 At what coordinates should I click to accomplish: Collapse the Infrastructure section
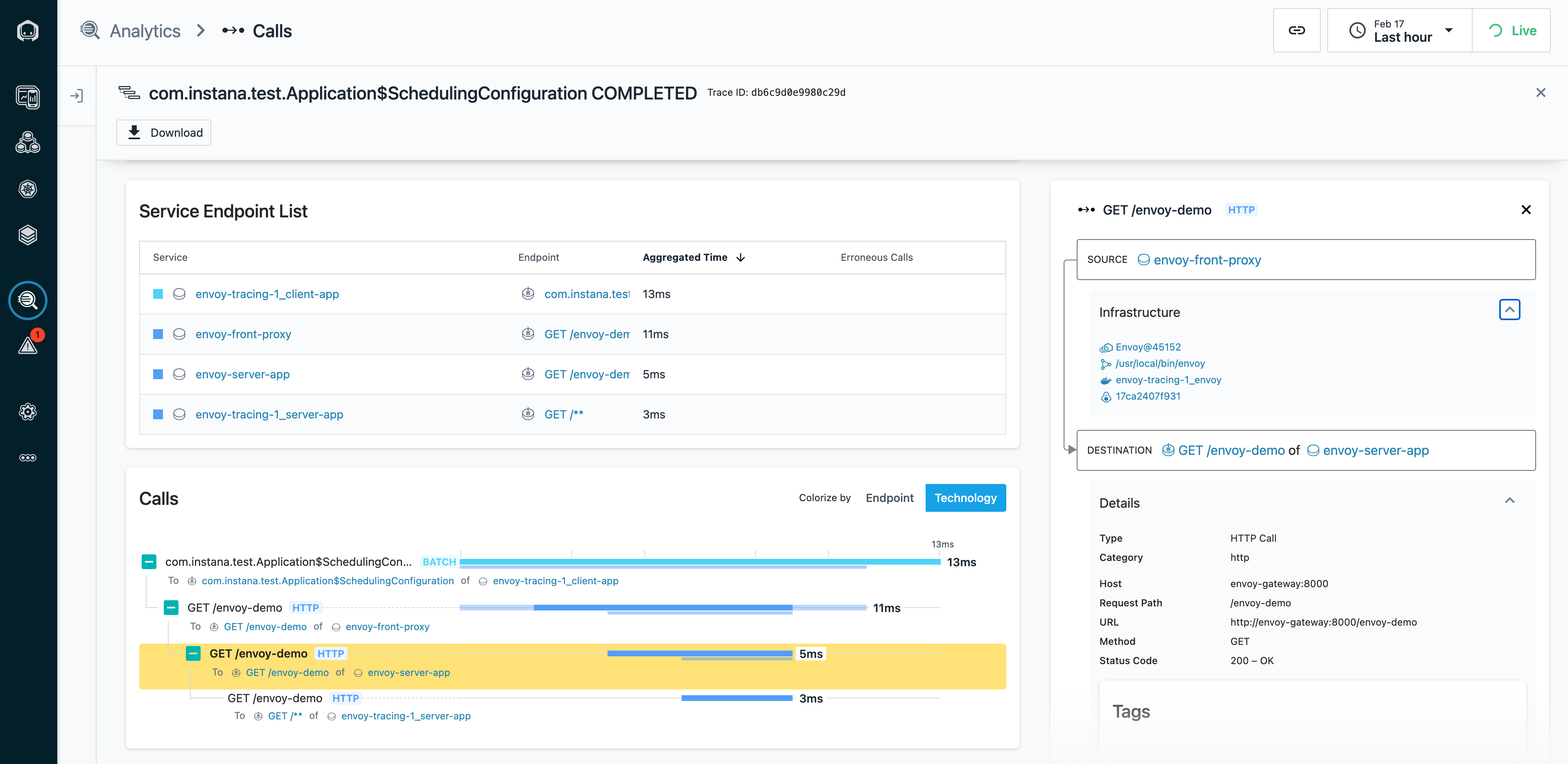[x=1509, y=309]
